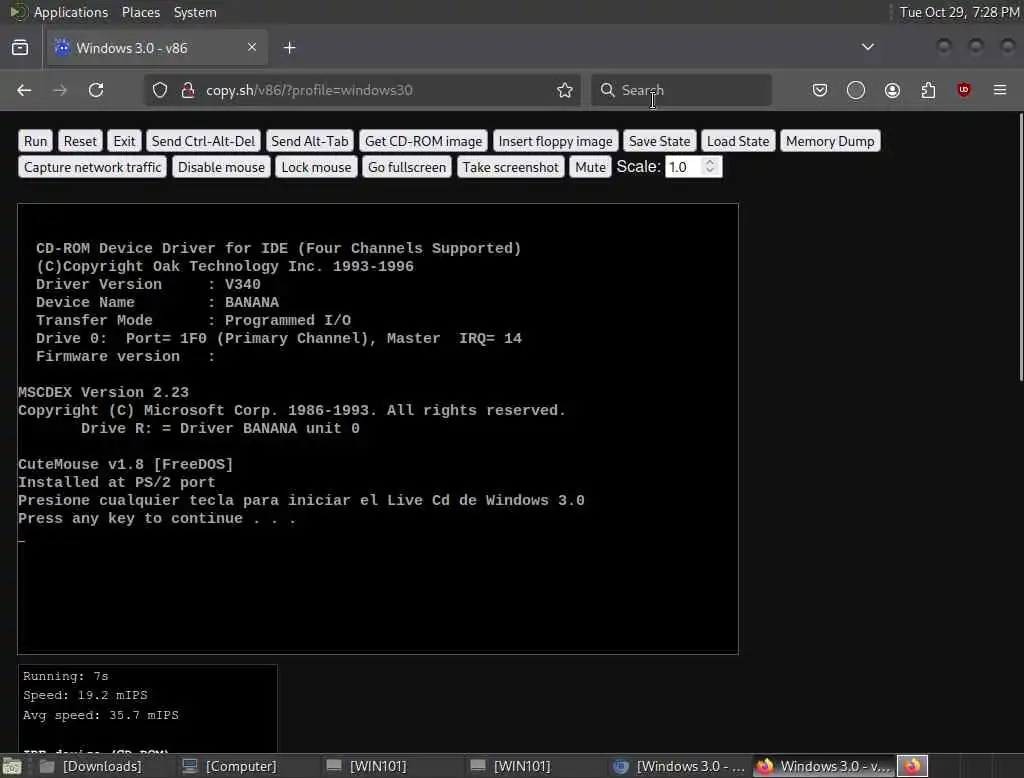This screenshot has height=778, width=1024.
Task: Click the circular container icon in toolbar
Action: (x=856, y=90)
